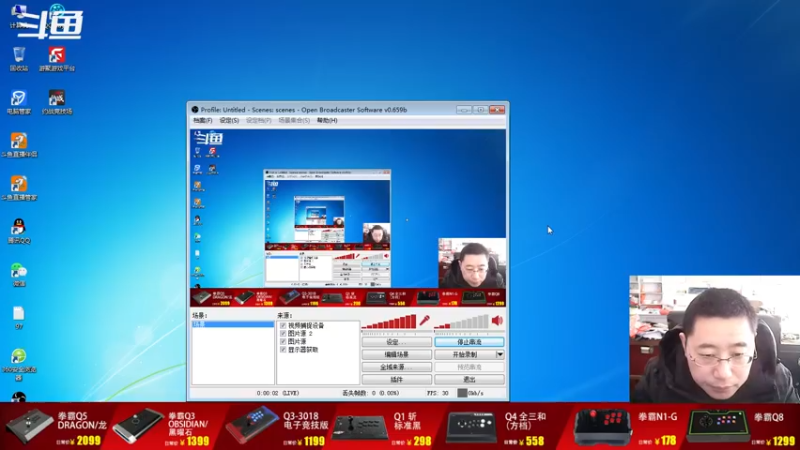Screen dimensions: 800x450
Task: Click the 开始录制 start recording button
Action: pyautogui.click(x=465, y=354)
